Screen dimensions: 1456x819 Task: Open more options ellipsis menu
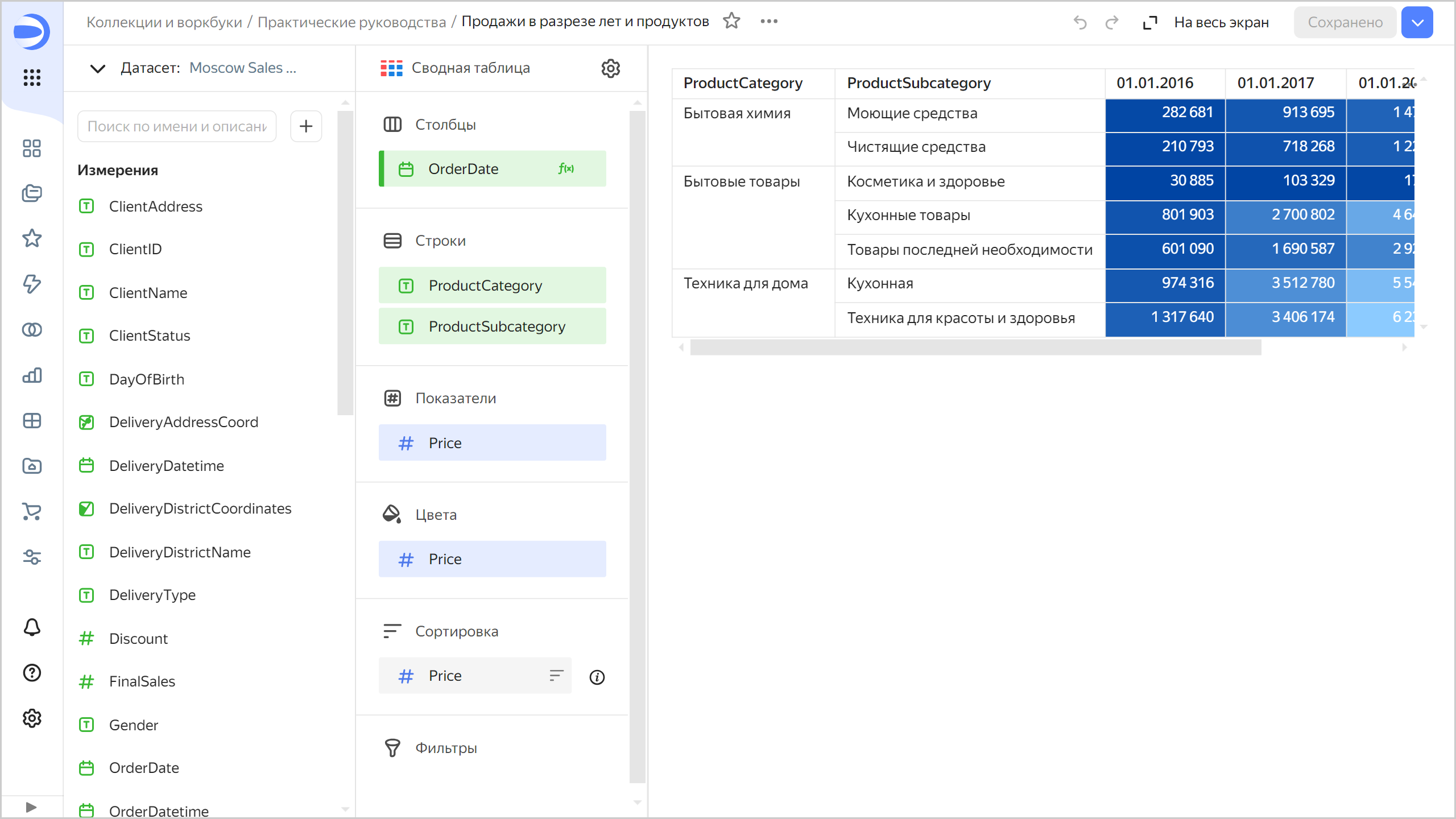coord(769,22)
